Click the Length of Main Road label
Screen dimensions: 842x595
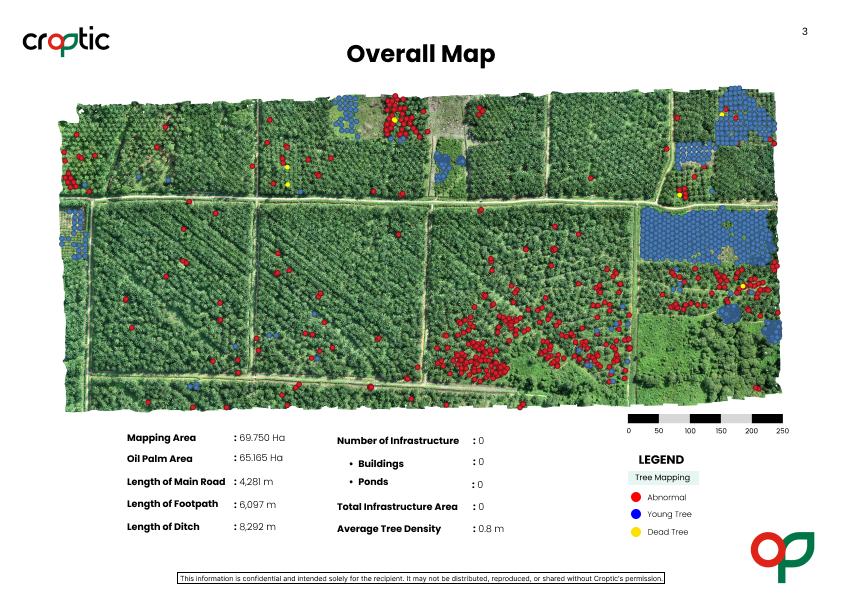click(x=176, y=483)
